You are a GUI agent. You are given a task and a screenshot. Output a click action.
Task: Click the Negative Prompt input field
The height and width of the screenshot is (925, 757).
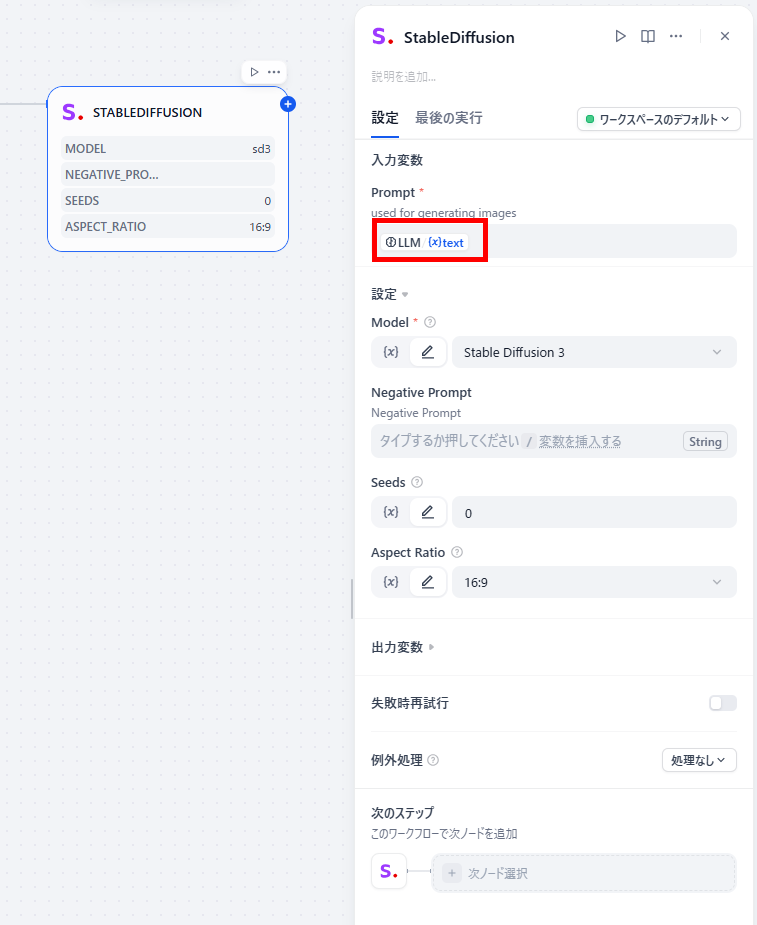click(553, 441)
